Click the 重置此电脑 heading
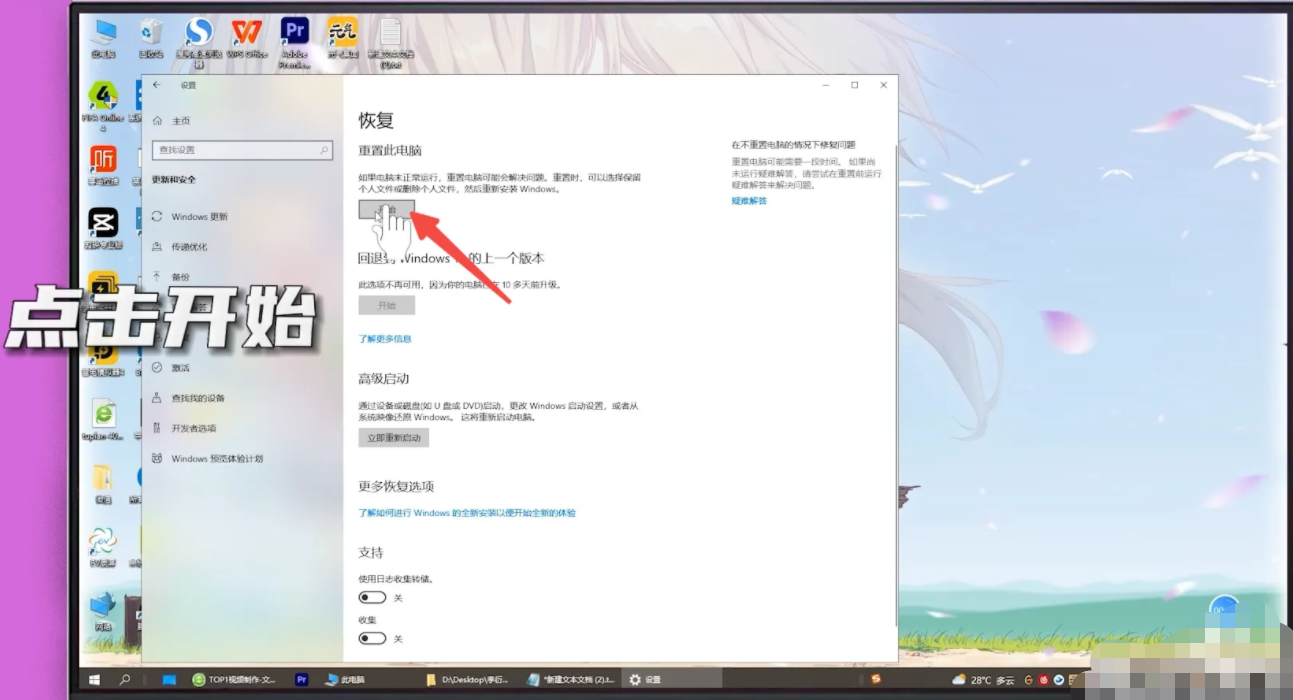Image resolution: width=1293 pixels, height=700 pixels. point(390,150)
